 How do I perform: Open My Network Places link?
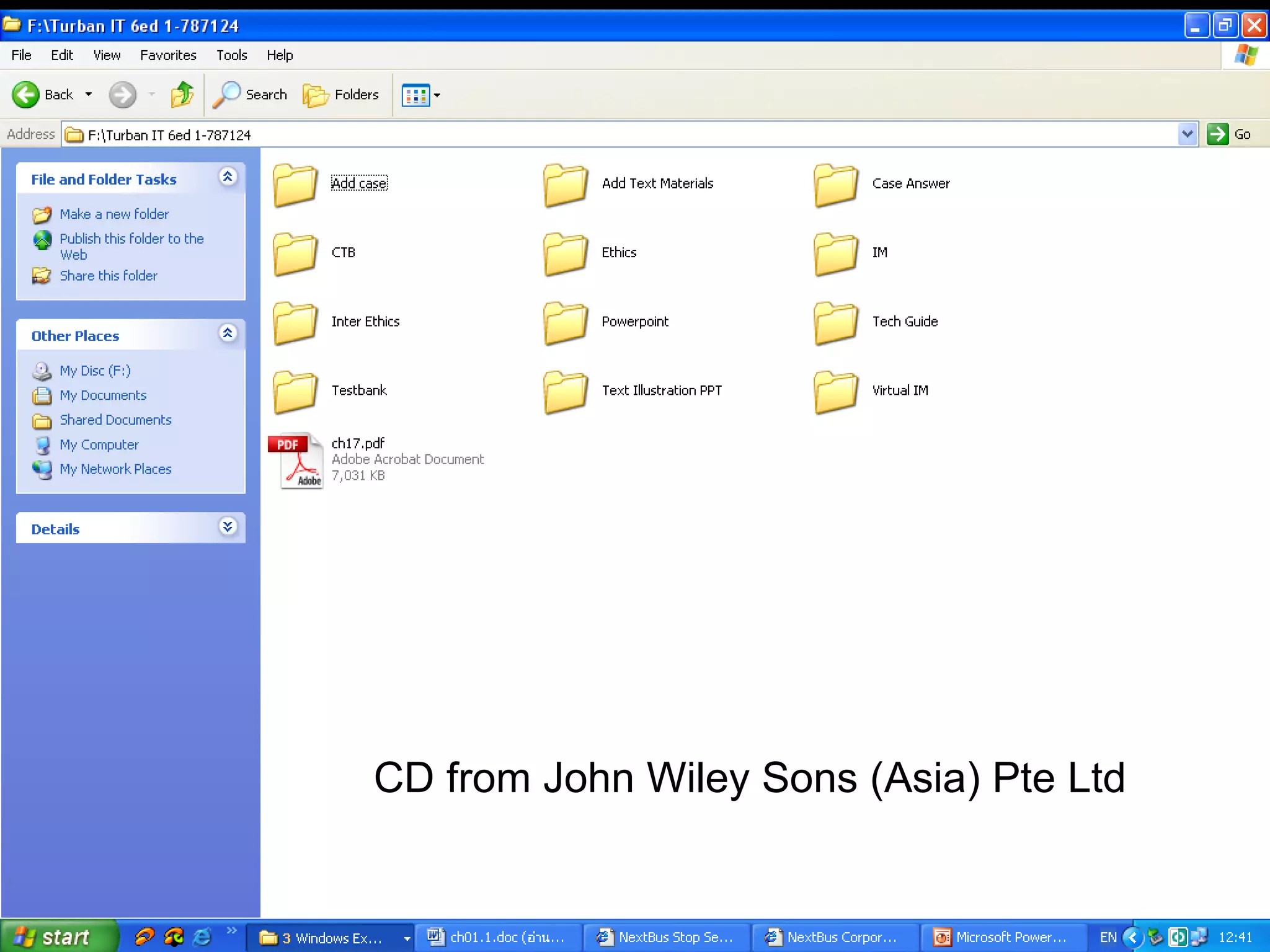(x=115, y=469)
